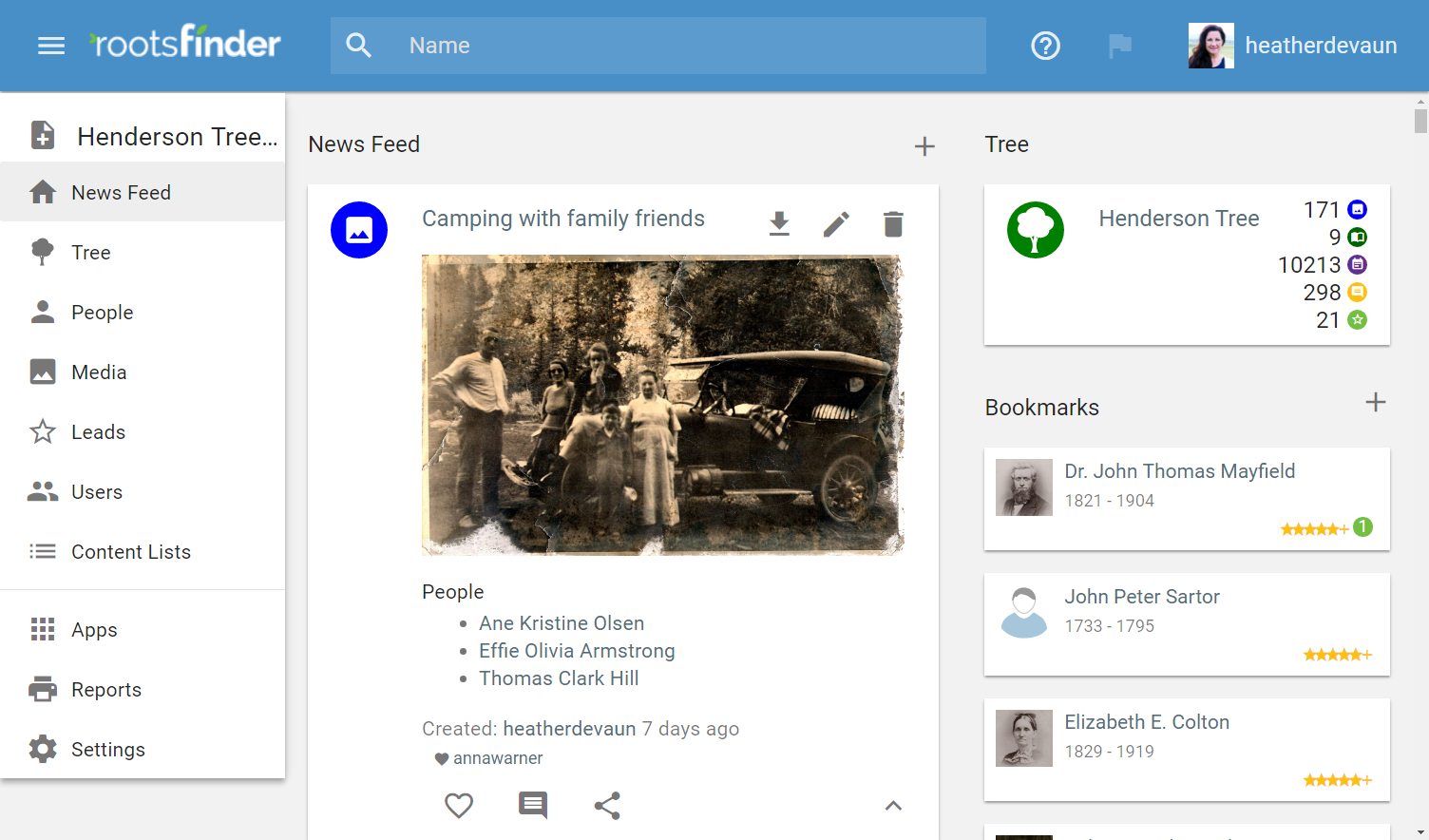Viewport: 1429px width, 840px height.
Task: Collapse the camping post with chevron
Action: click(x=893, y=806)
